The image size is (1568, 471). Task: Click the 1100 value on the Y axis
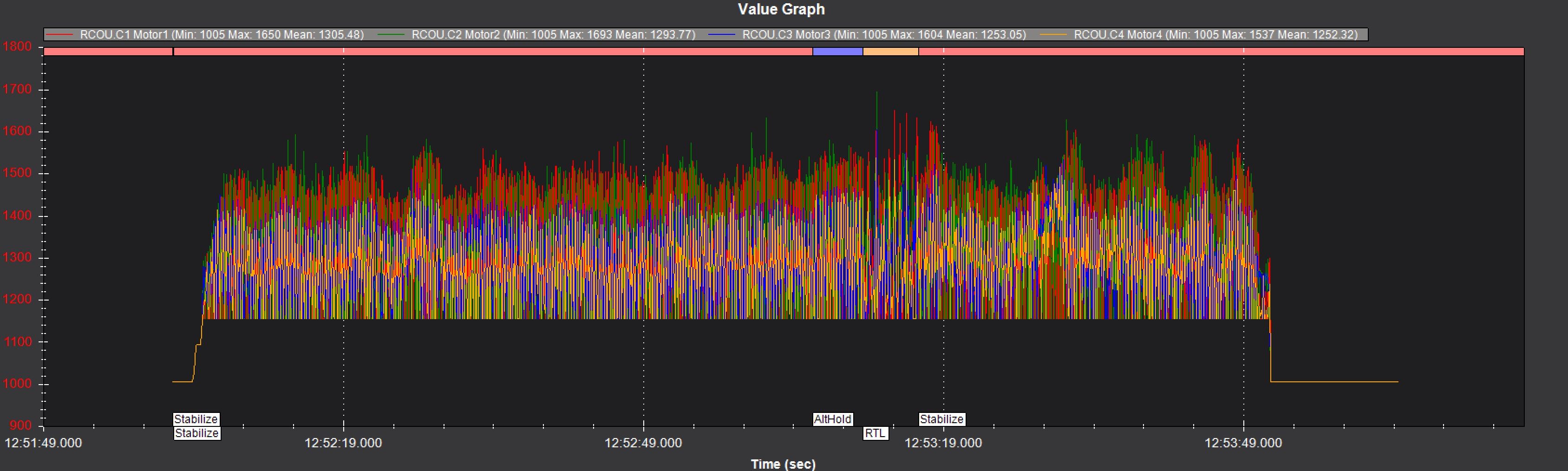coord(17,342)
